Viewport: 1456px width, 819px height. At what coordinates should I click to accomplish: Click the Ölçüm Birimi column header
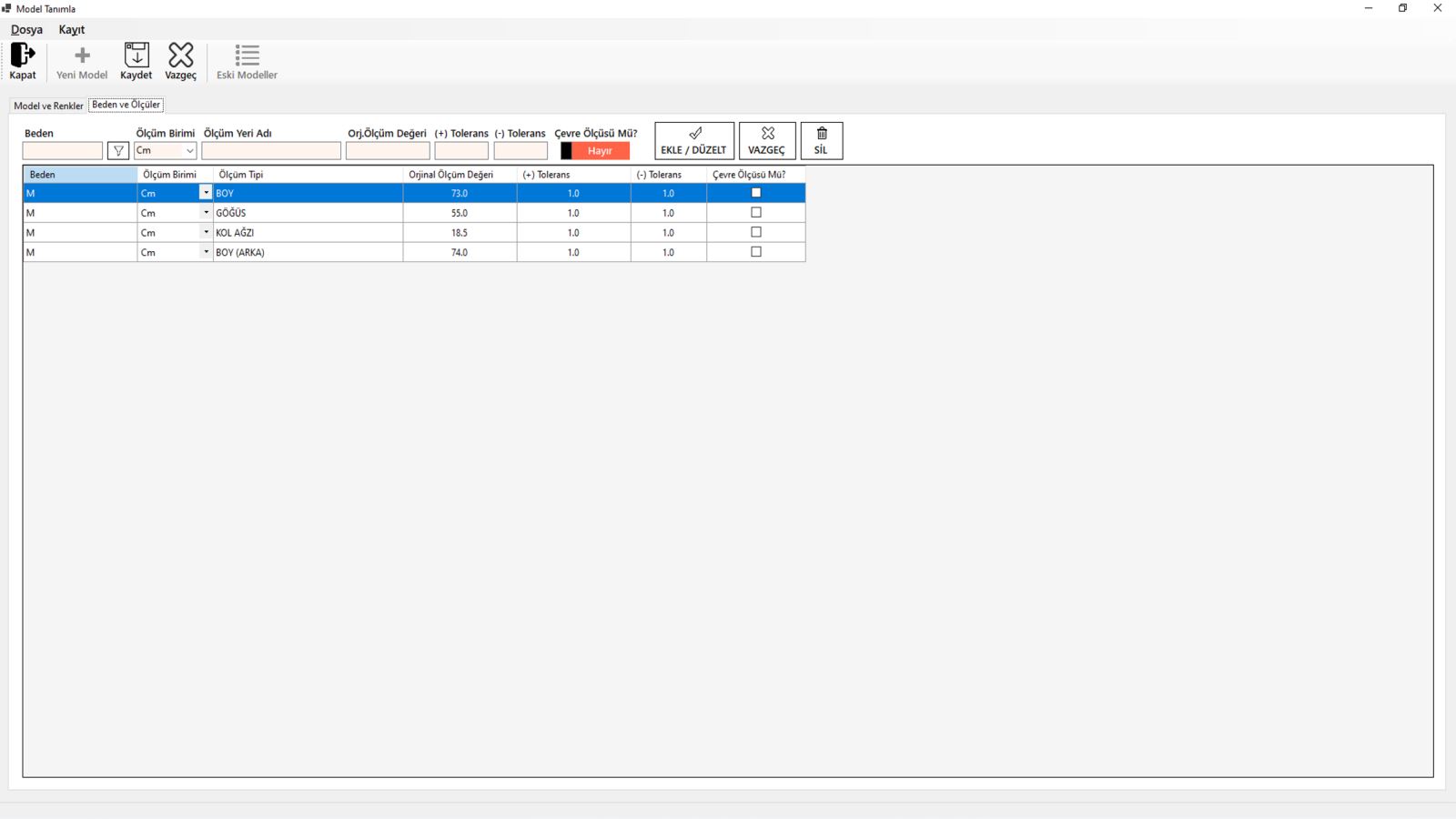point(175,175)
